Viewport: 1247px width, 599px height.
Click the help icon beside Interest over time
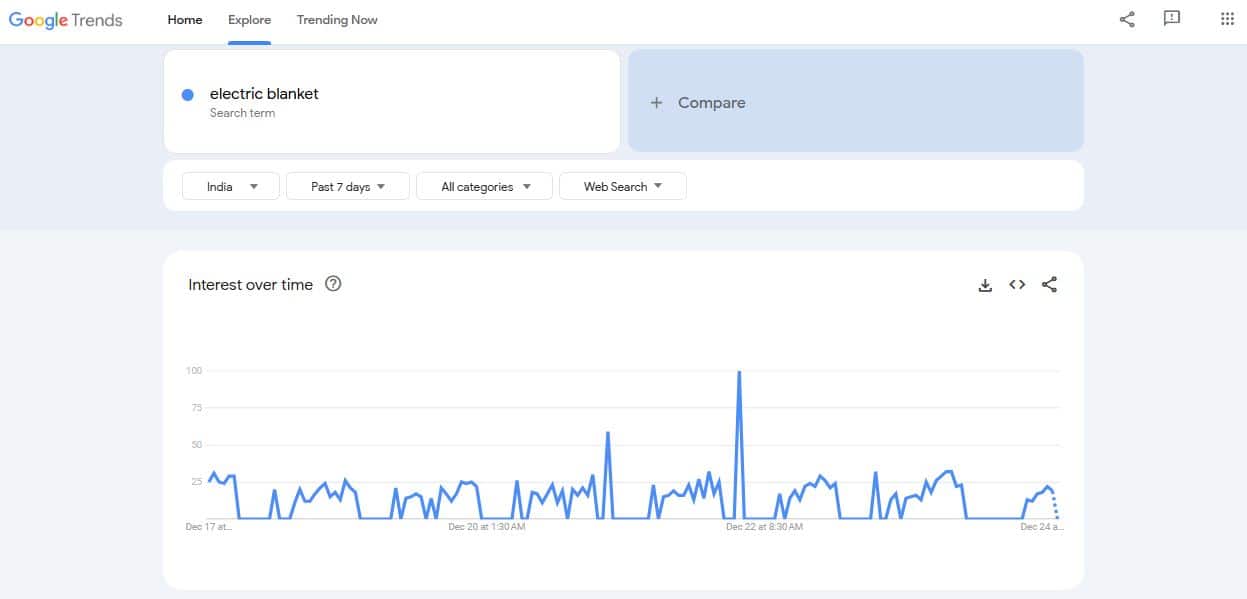click(x=334, y=284)
